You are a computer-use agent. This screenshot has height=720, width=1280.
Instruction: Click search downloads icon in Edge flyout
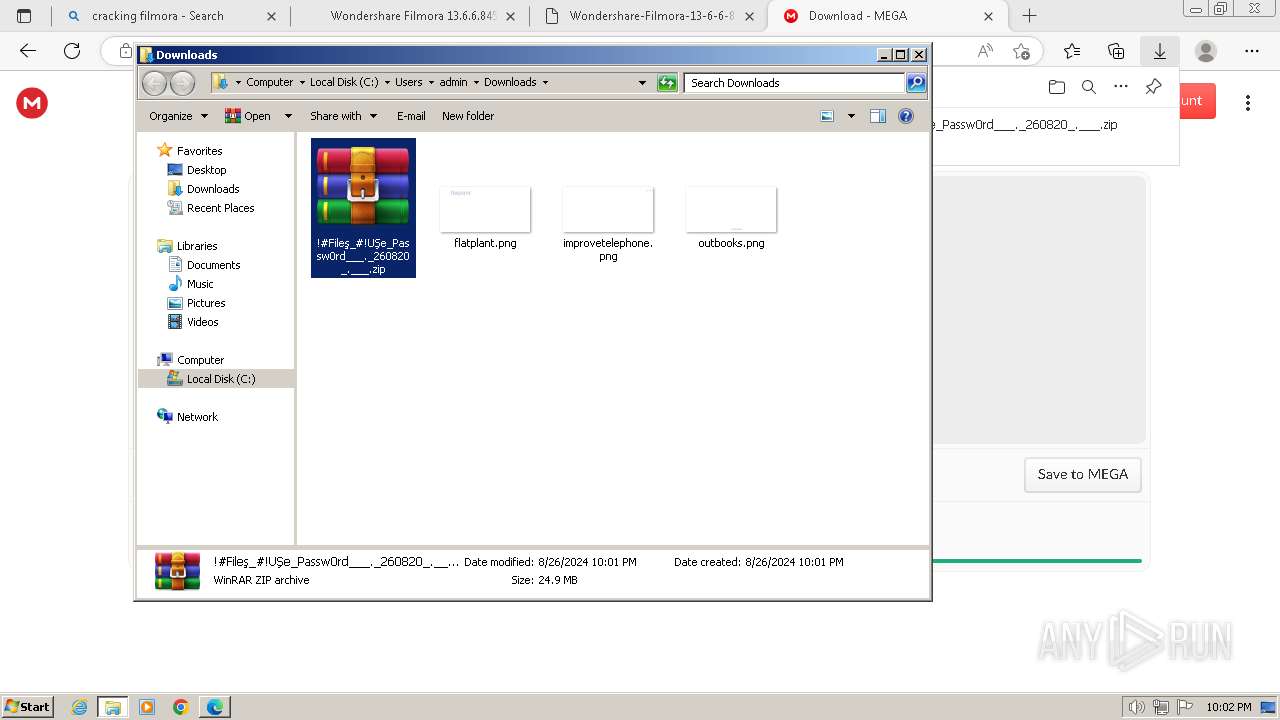(1089, 87)
